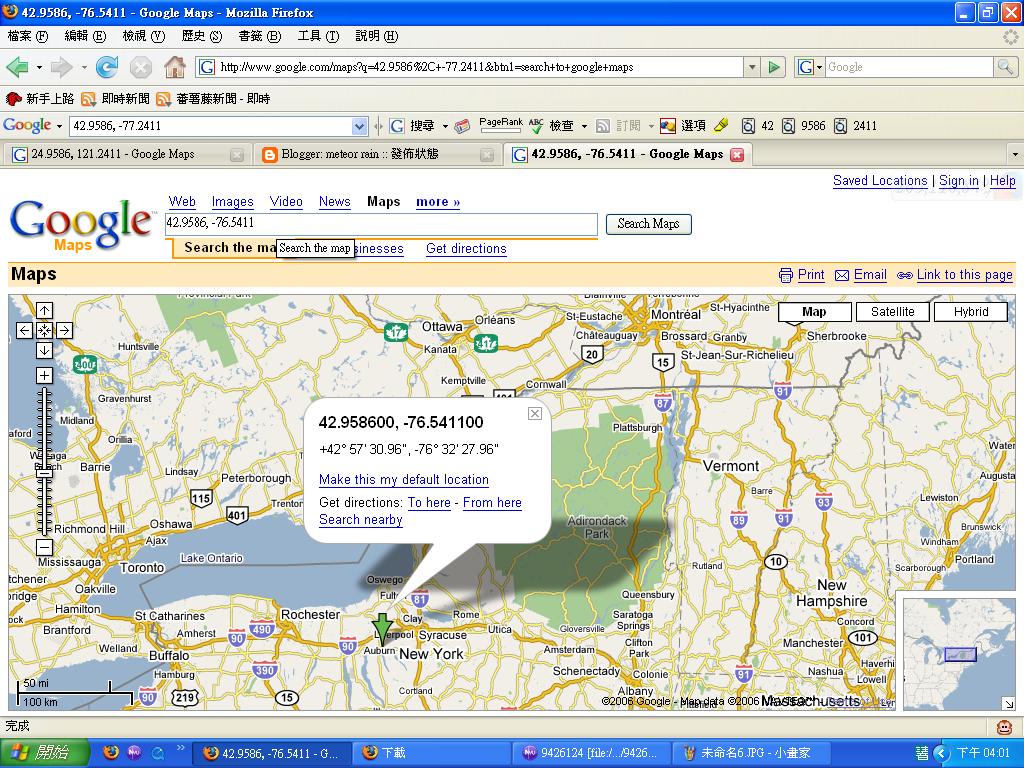Open the History menu (歷史)

(202, 37)
